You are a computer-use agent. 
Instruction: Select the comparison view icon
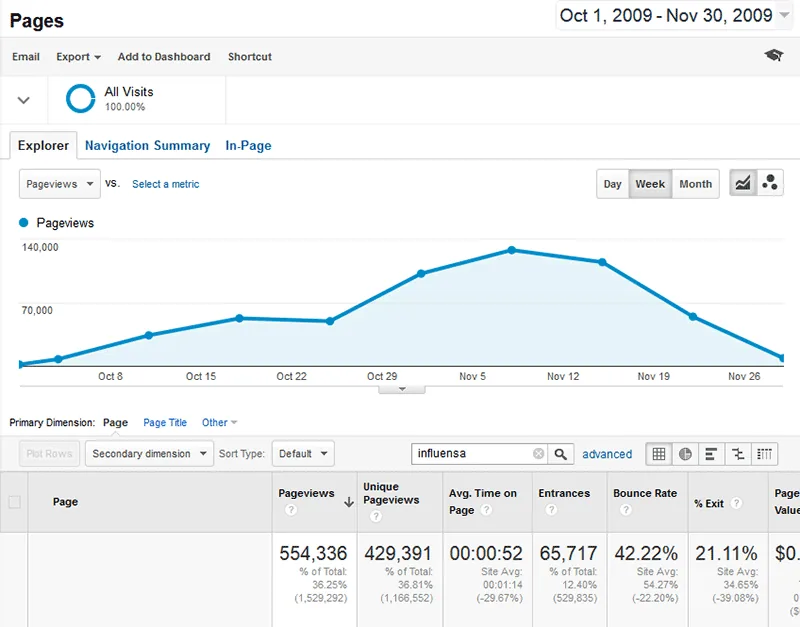click(x=738, y=454)
